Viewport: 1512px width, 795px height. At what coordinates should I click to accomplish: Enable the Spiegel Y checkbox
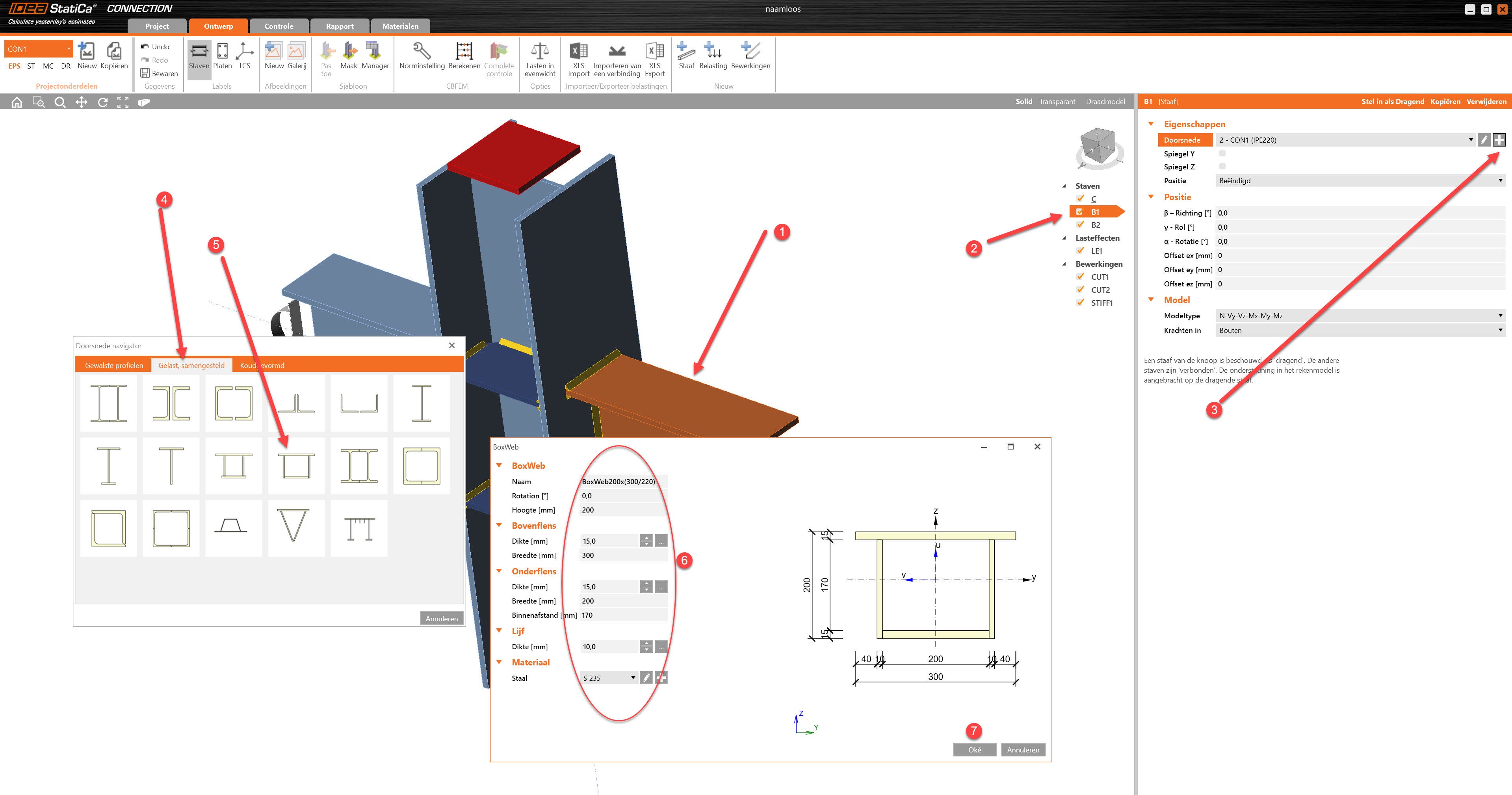[1222, 153]
